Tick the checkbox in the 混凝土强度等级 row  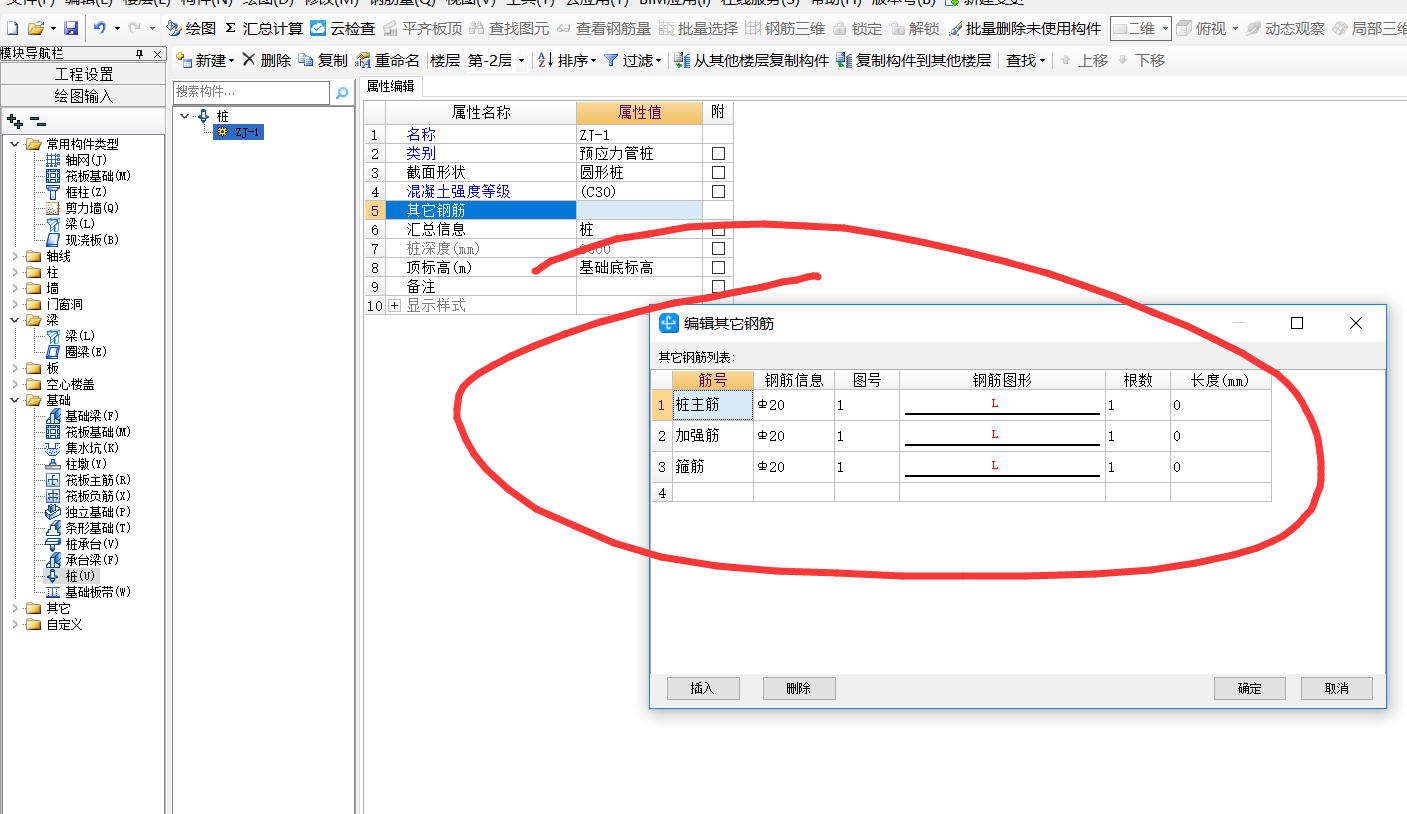(718, 192)
